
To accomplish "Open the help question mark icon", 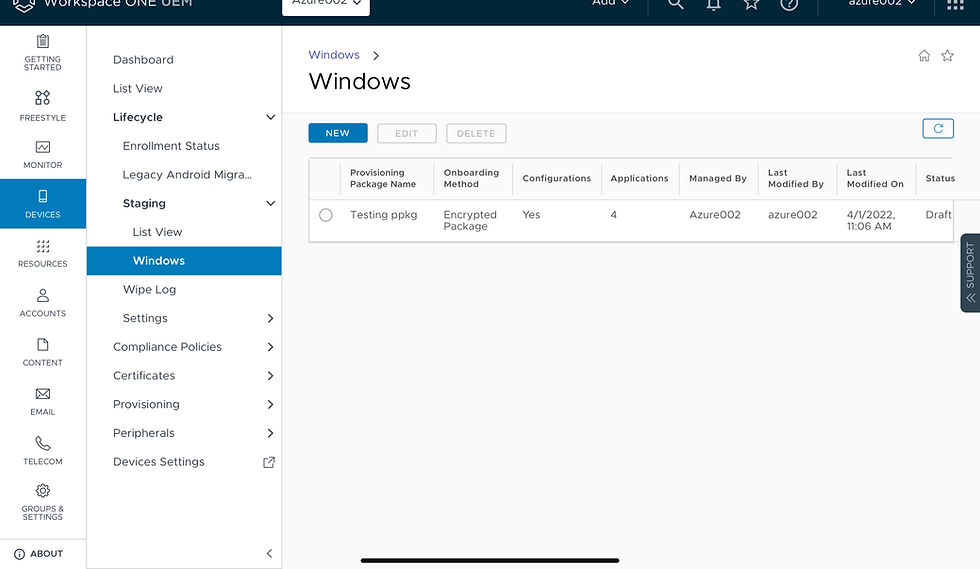I will [x=789, y=4].
